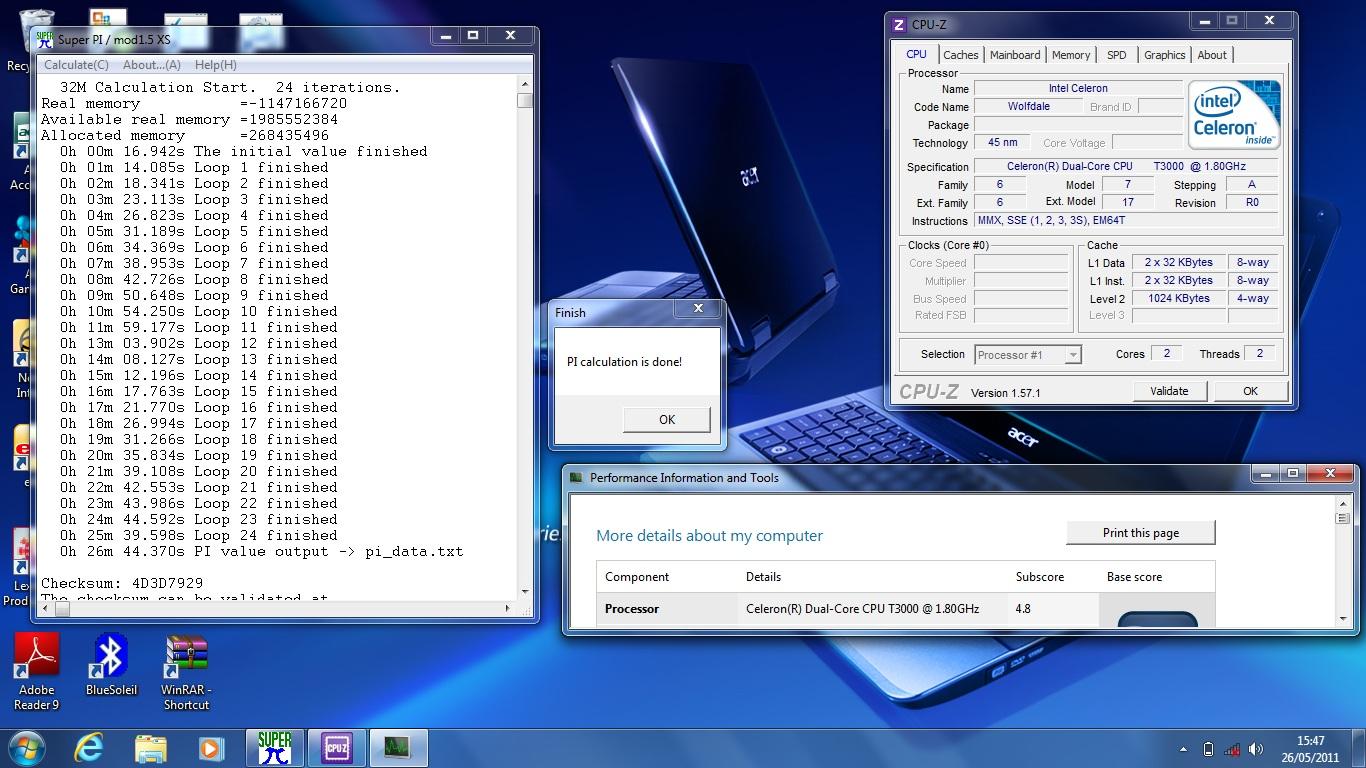The width and height of the screenshot is (1366, 768).
Task: Open volume speaker tray icon
Action: (x=1258, y=749)
